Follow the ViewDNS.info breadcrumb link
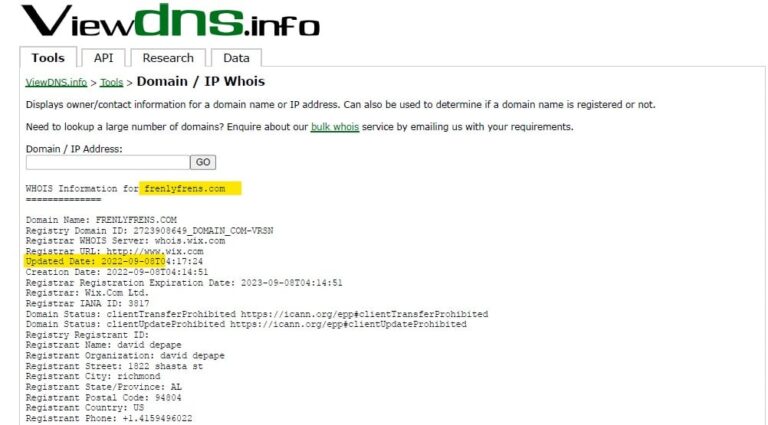Viewport: 768px width, 425px height. (x=56, y=82)
